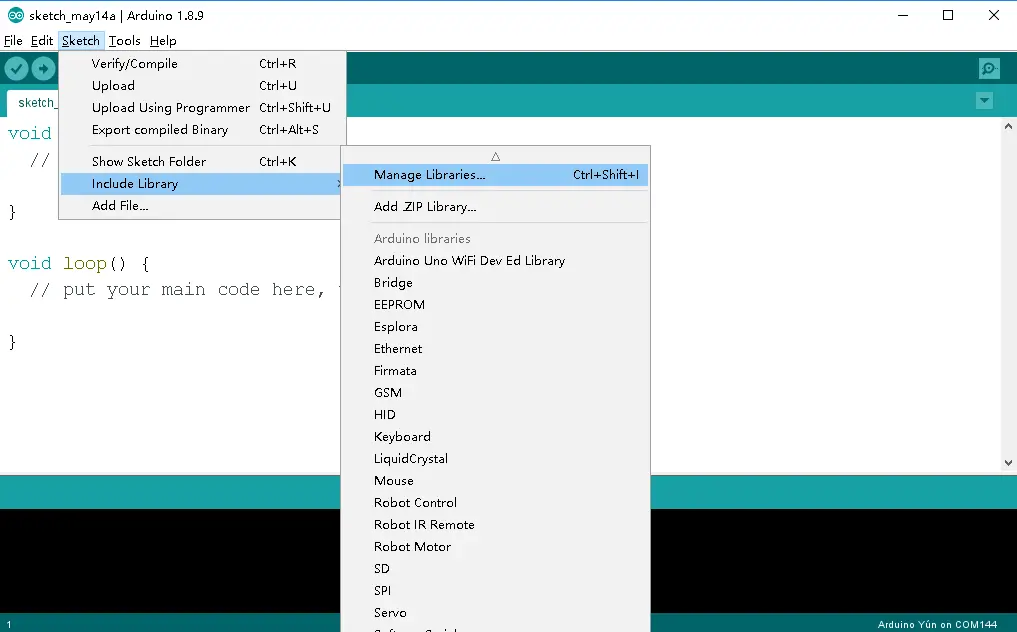Open the tab options dropdown arrow
Image resolution: width=1017 pixels, height=632 pixels.
pos(985,101)
